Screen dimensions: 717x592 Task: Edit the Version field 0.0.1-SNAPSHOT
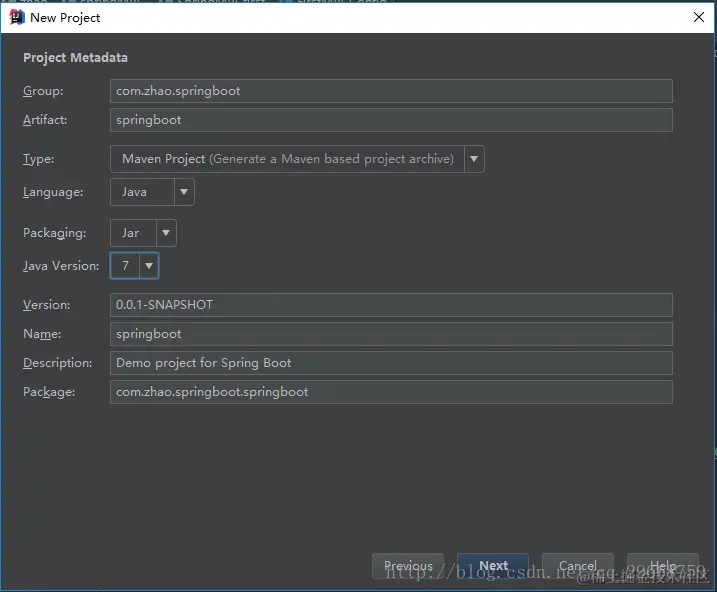tap(391, 305)
